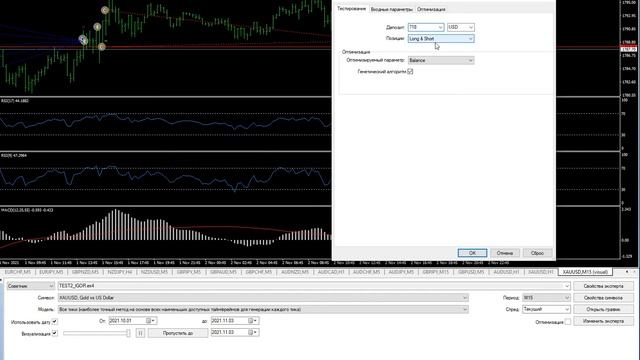Open the Balance optimized parameter dropdown
640x360 pixels.
(441, 60)
